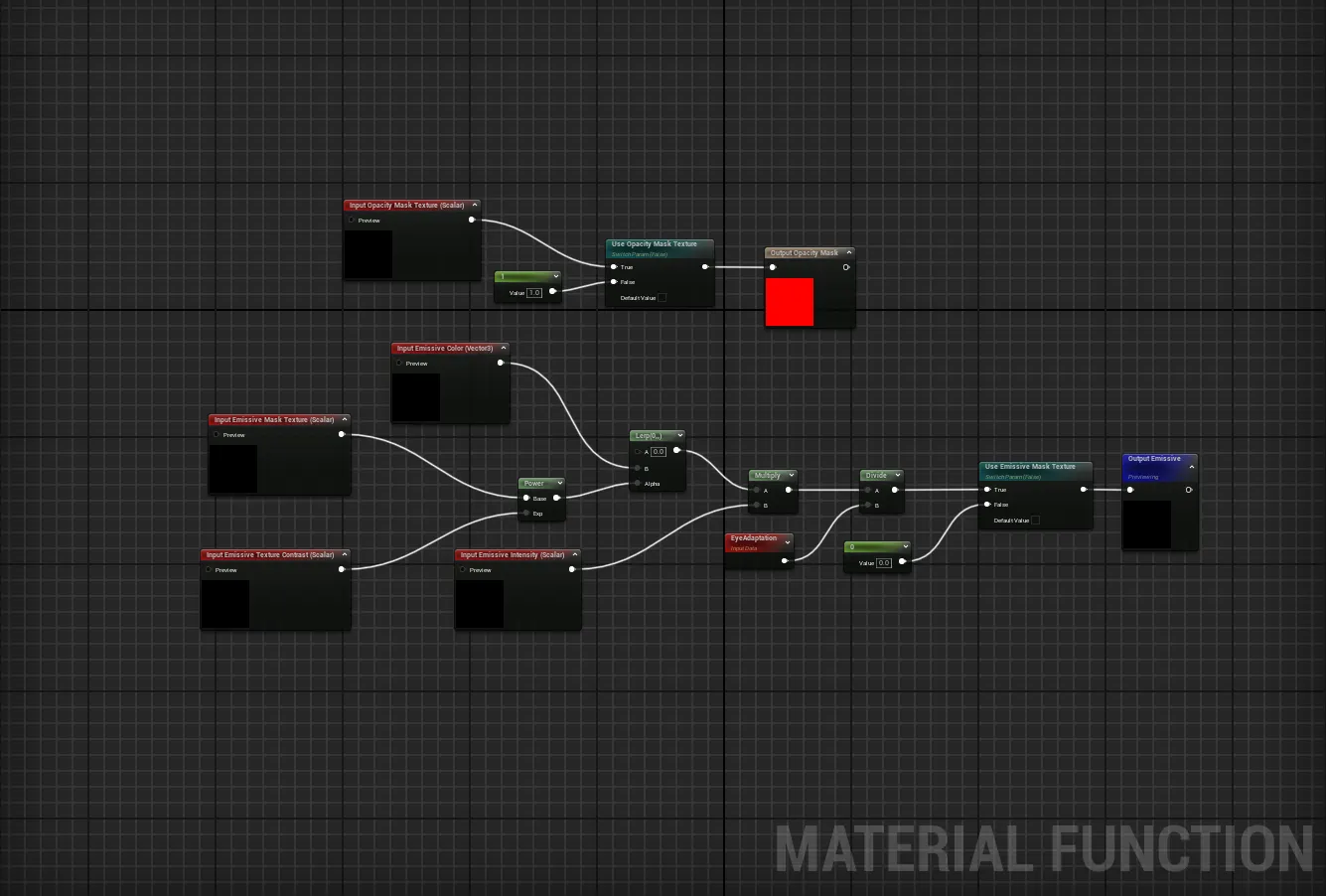Viewport: 1326px width, 896px height.
Task: Collapse Output Emissive node preview
Action: [1192, 466]
